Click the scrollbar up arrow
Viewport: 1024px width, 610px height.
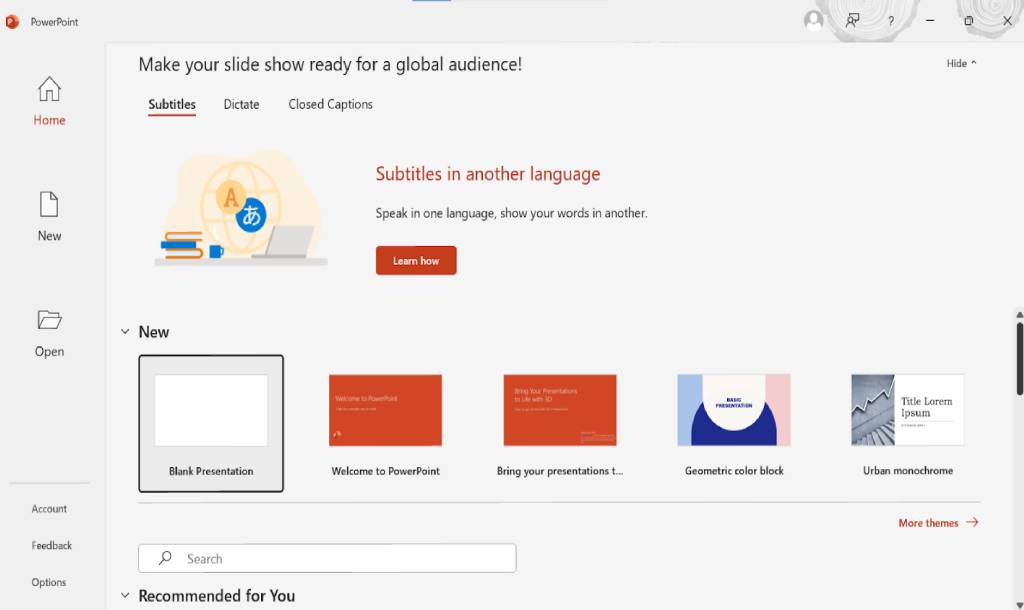1019,315
